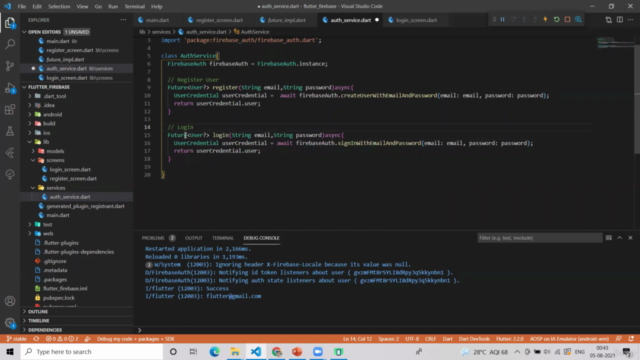Image resolution: width=640 pixels, height=360 pixels.
Task: Click the Windows Start button
Action: [10, 351]
